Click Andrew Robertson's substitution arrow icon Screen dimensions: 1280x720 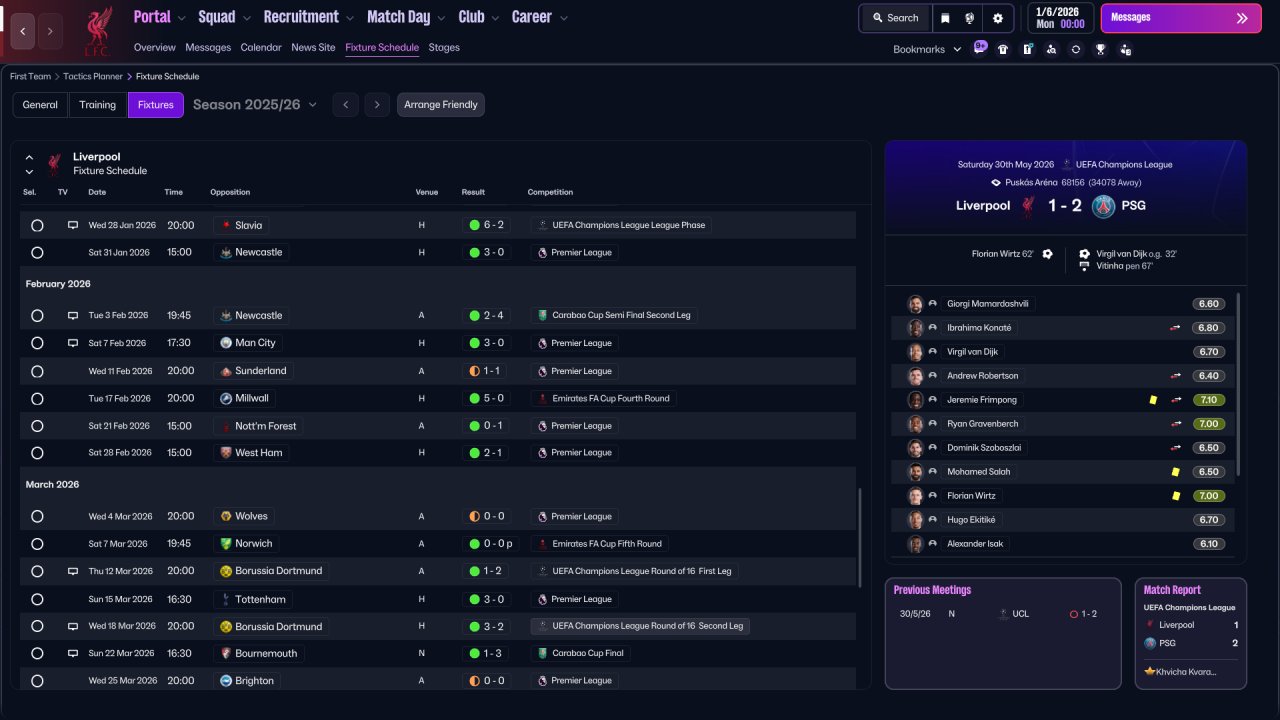pos(1176,376)
